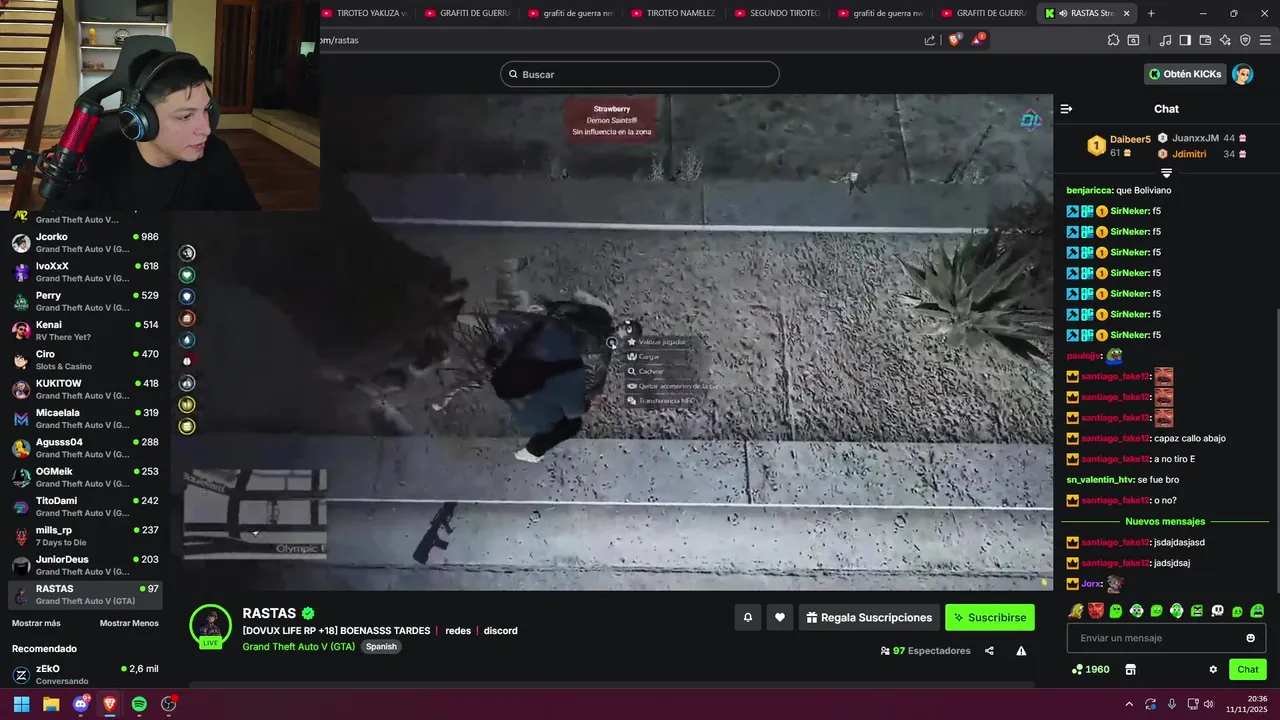Open a new browser tab
Screen dimensions: 1280x720
(1151, 13)
